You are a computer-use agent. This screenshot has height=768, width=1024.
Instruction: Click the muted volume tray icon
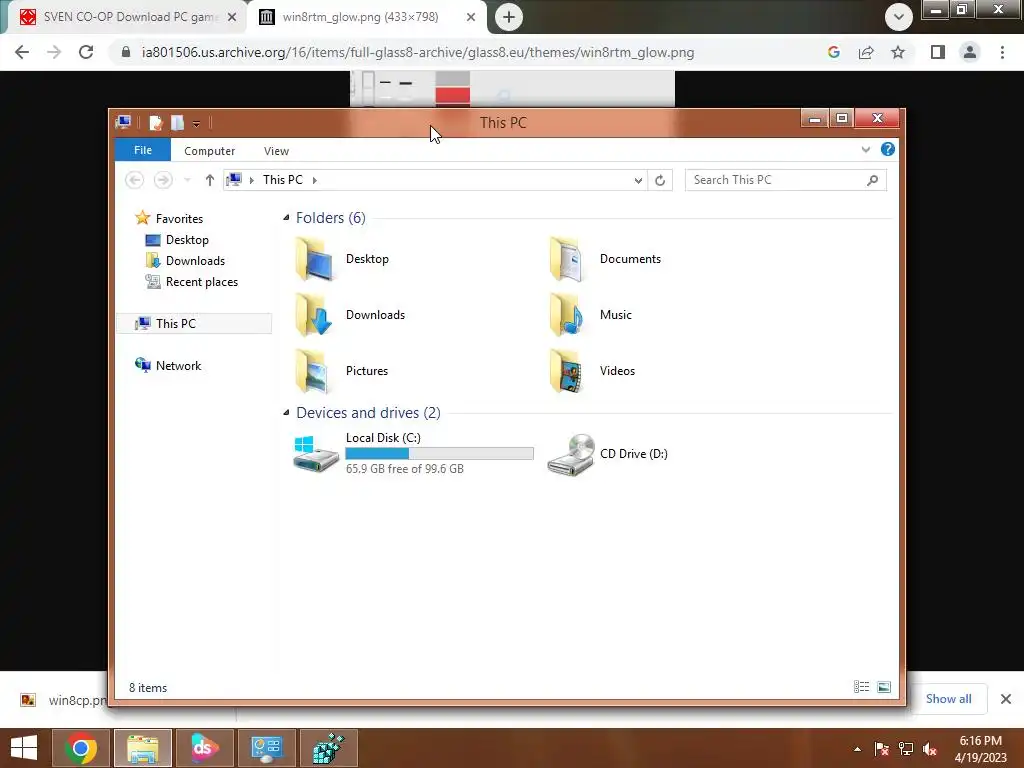tap(930, 749)
